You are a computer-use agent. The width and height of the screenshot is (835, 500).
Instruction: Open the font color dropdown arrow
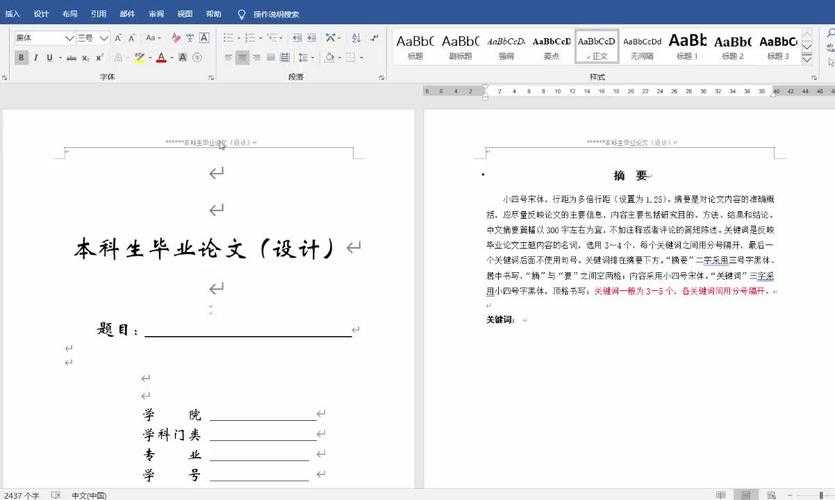pos(171,58)
